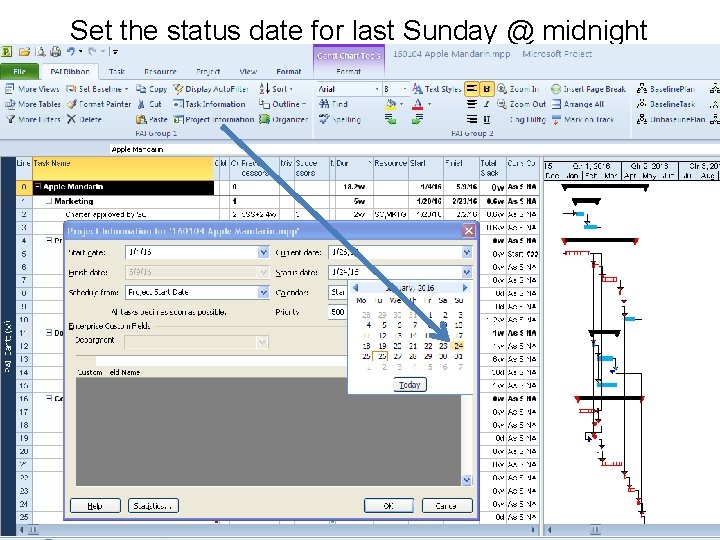Open the Set Baseline dropdown
The image size is (720, 540).
tap(126, 89)
